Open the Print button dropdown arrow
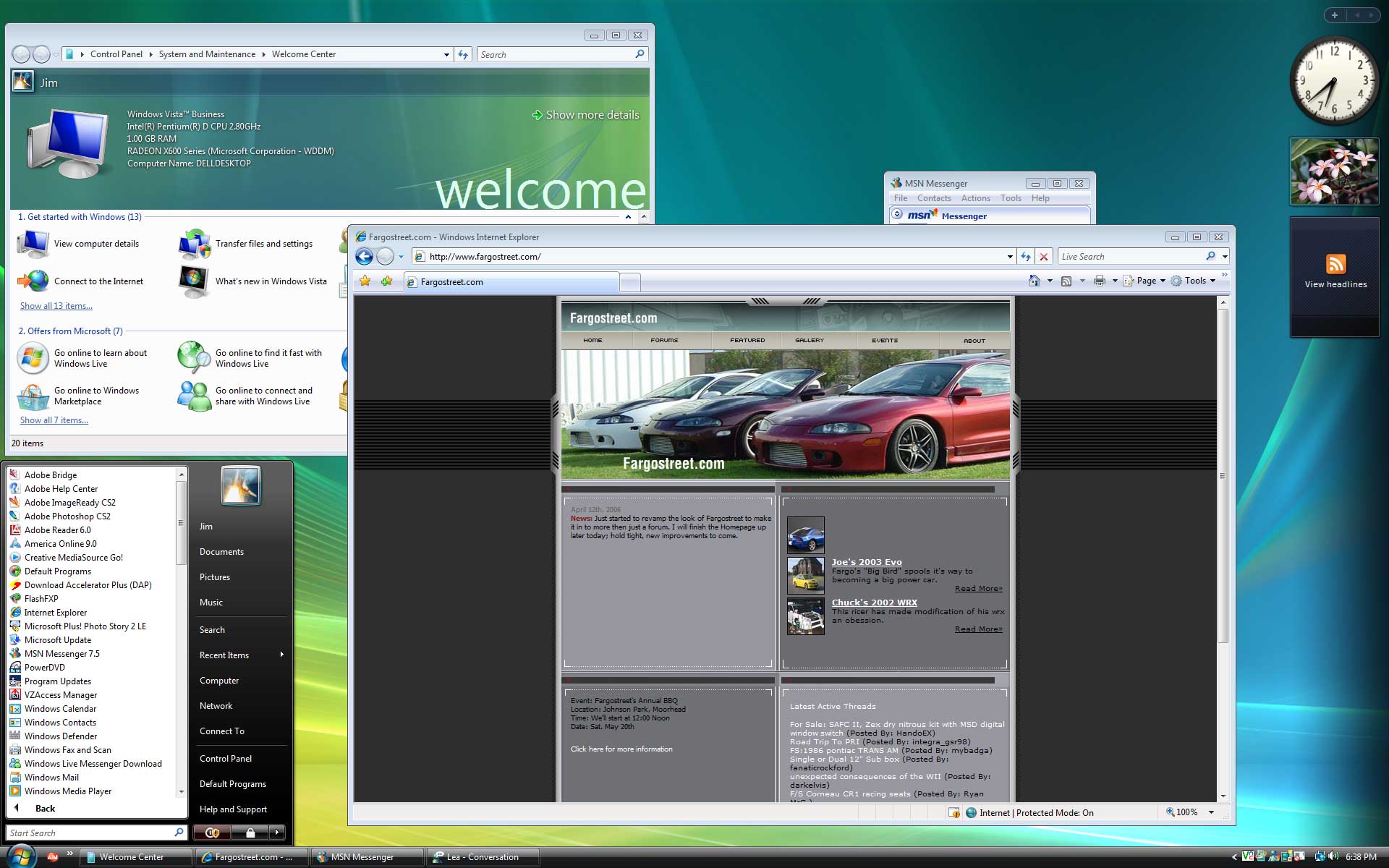 click(x=1115, y=281)
